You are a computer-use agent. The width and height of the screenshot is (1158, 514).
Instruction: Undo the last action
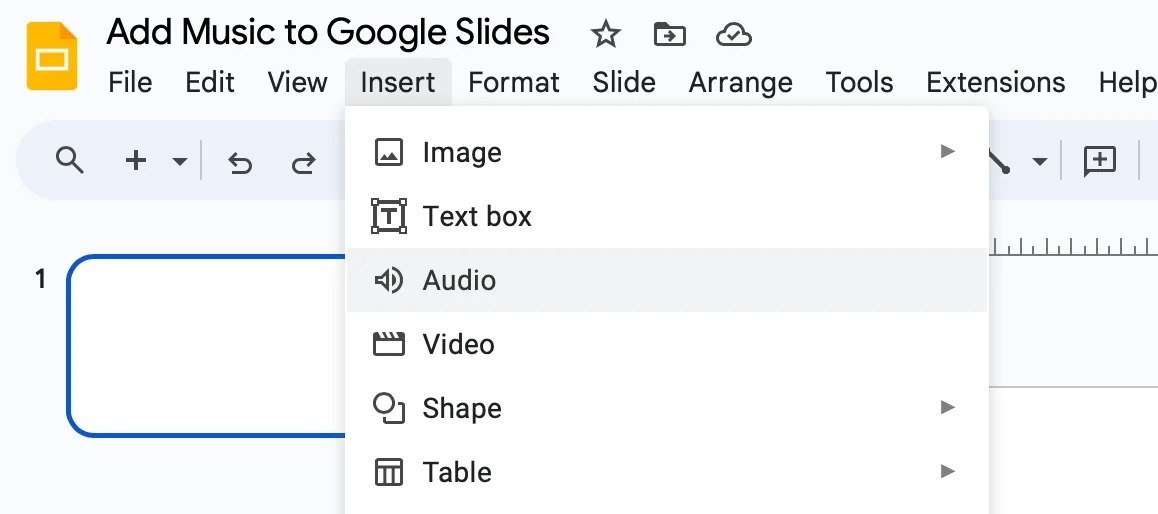coord(240,162)
